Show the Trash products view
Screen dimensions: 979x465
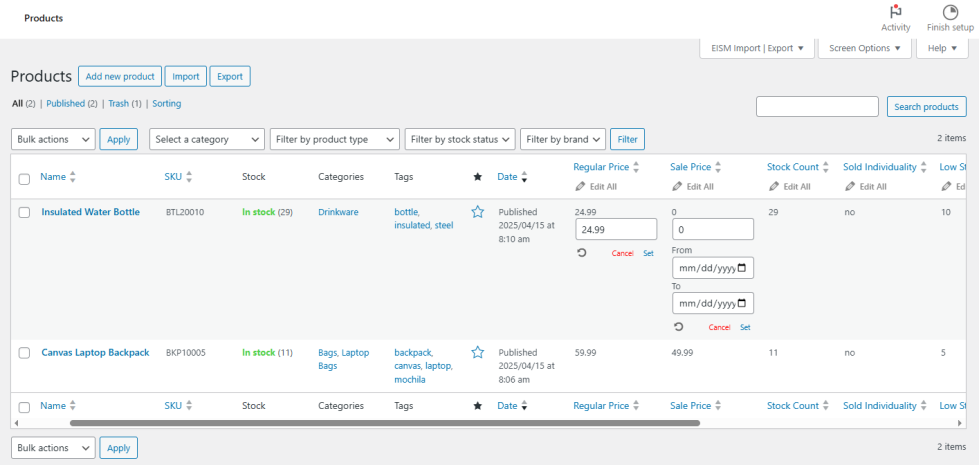click(x=118, y=103)
